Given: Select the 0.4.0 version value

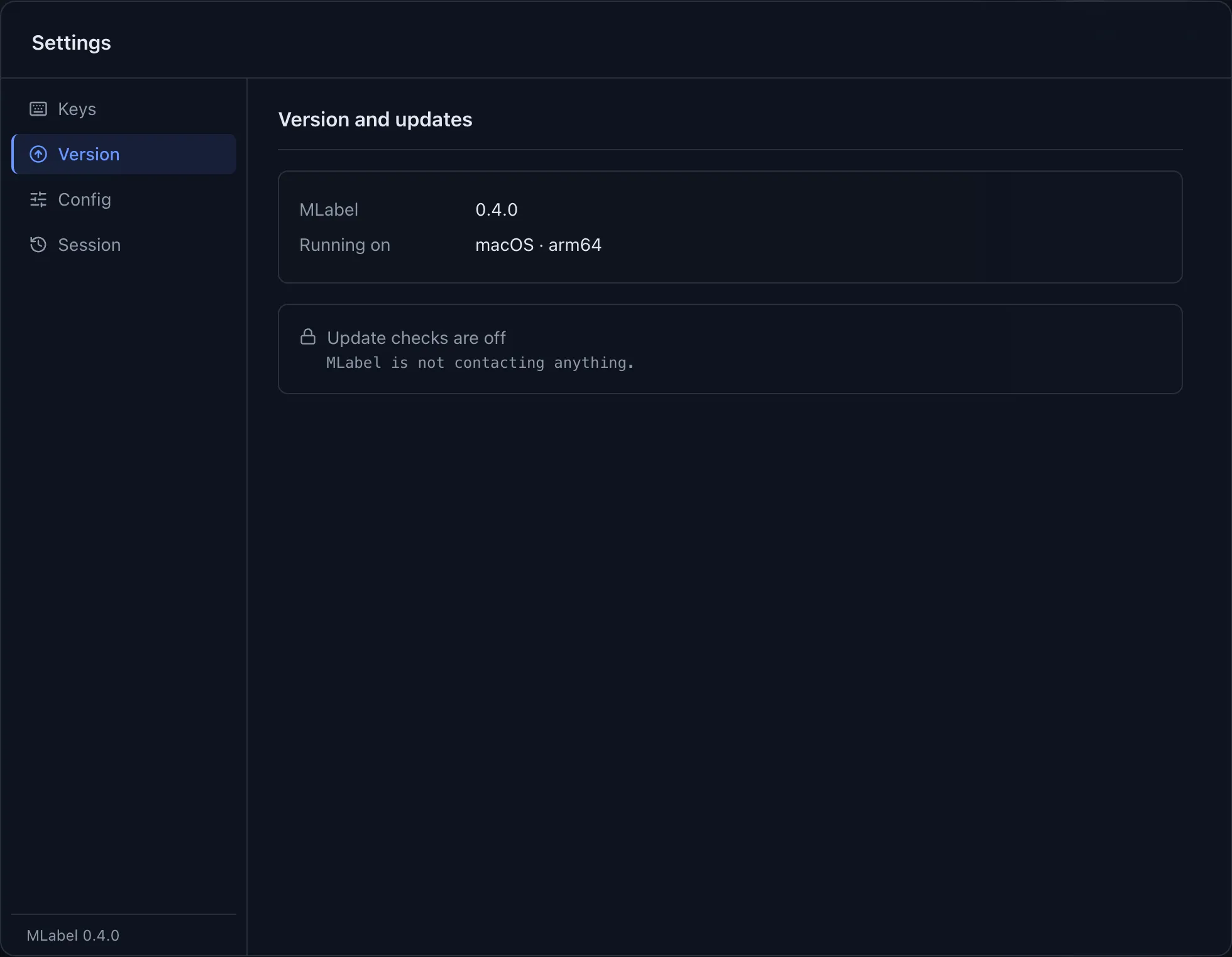Looking at the screenshot, I should (497, 209).
